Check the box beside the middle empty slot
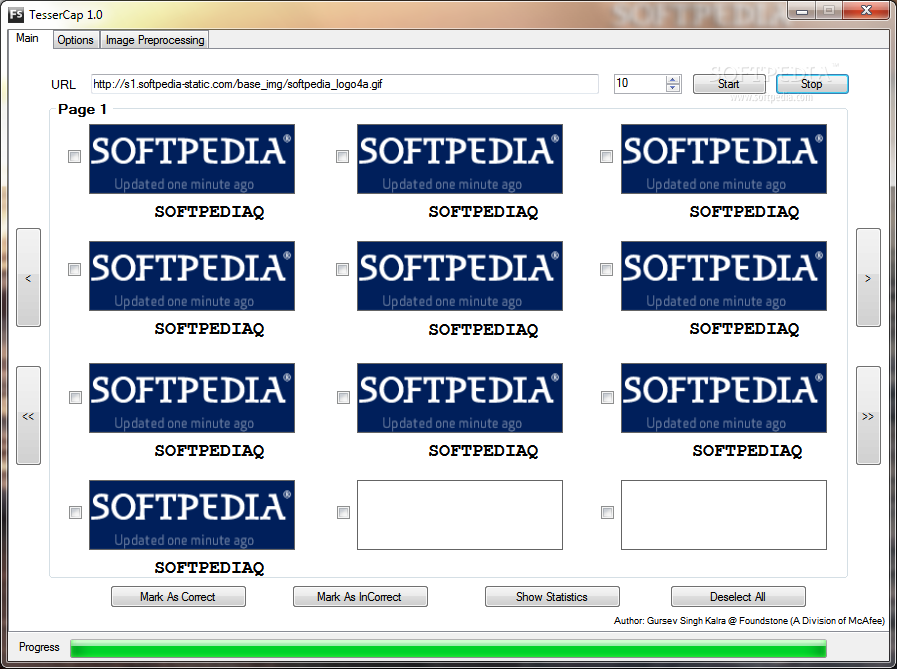The width and height of the screenshot is (897, 669). coord(343,512)
